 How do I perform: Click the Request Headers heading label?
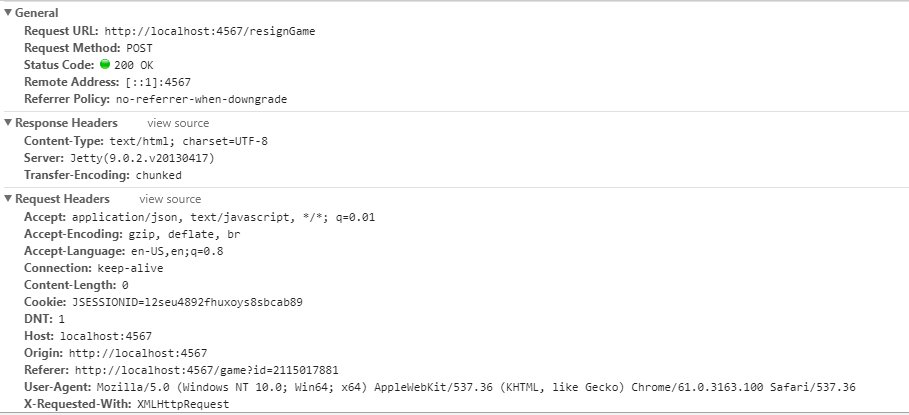(x=62, y=199)
